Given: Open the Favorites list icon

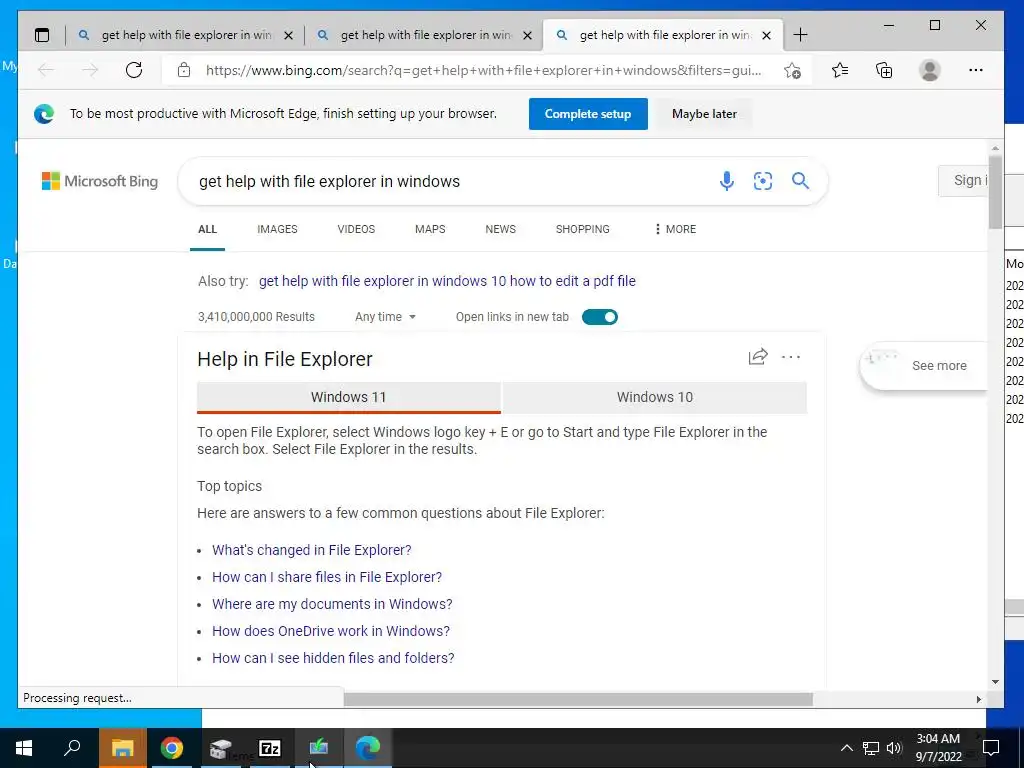Looking at the screenshot, I should tap(840, 70).
